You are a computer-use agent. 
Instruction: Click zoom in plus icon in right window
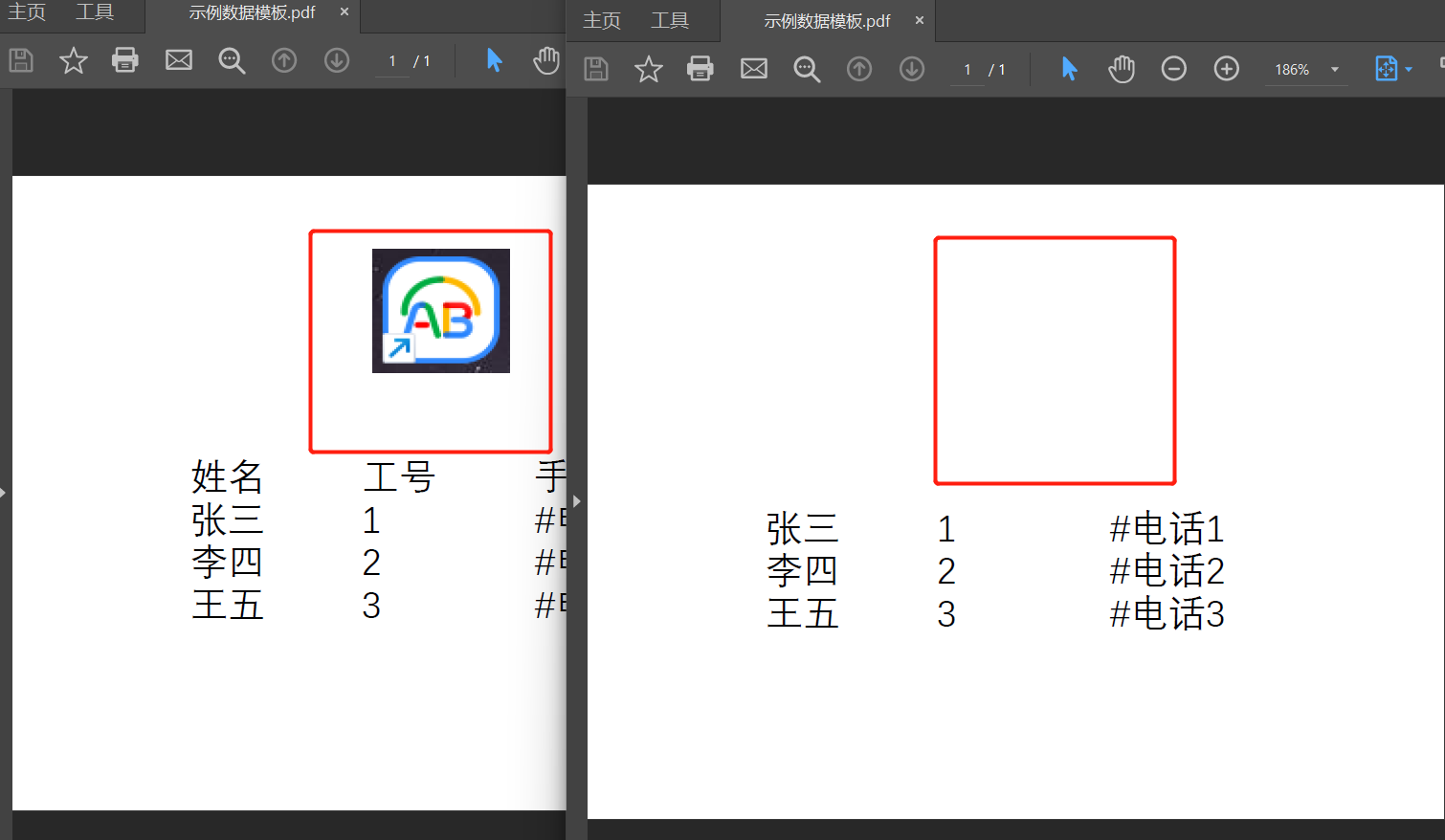tap(1227, 69)
